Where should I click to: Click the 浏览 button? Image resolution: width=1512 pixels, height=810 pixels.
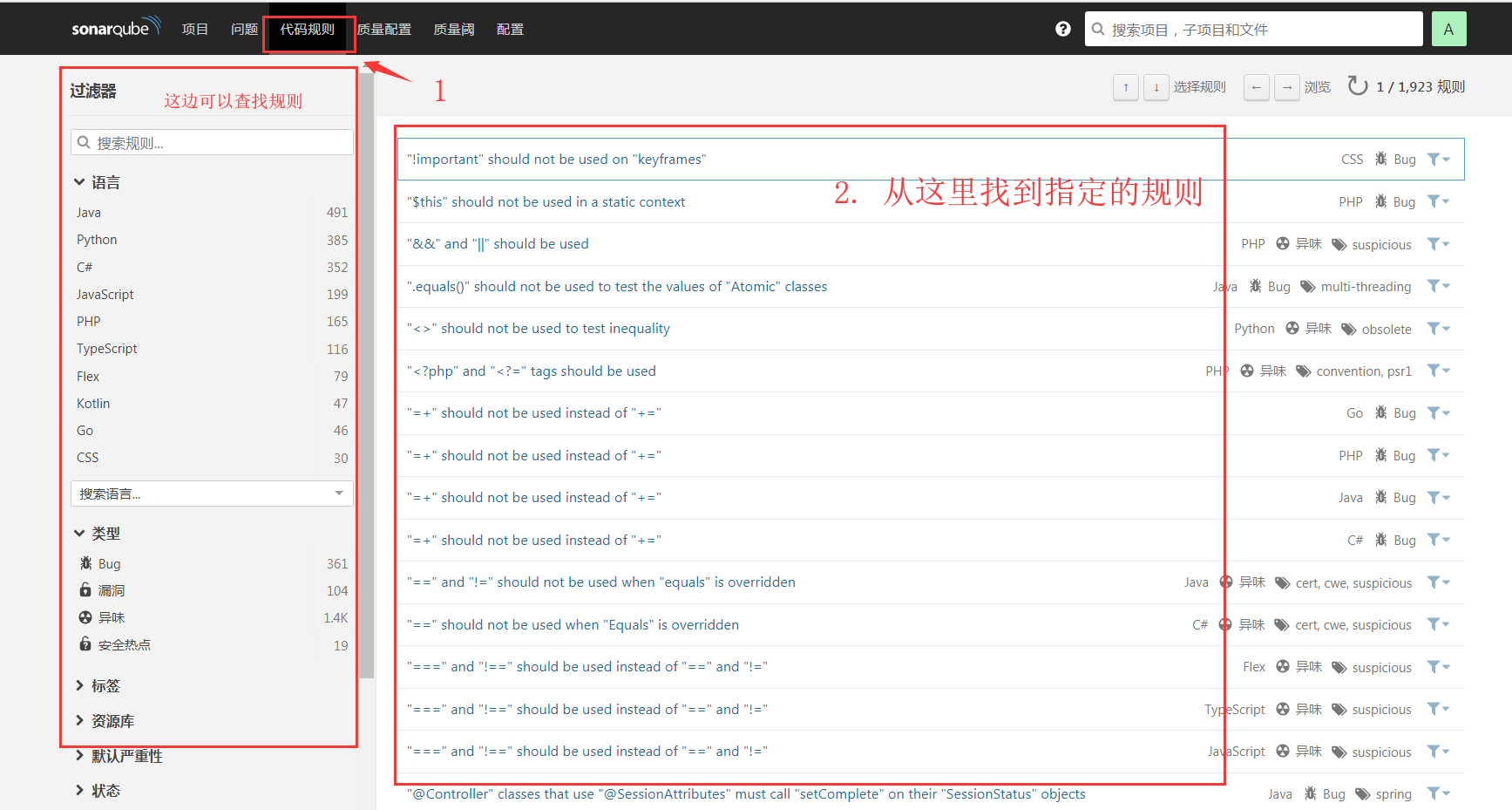(1318, 86)
